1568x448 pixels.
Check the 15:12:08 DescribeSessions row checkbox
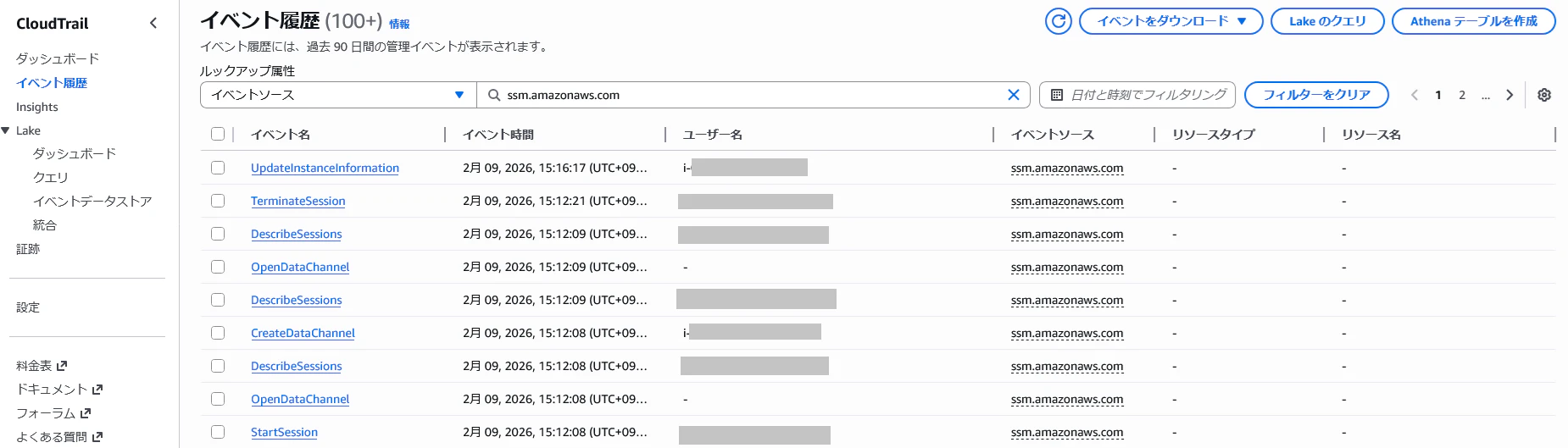218,366
